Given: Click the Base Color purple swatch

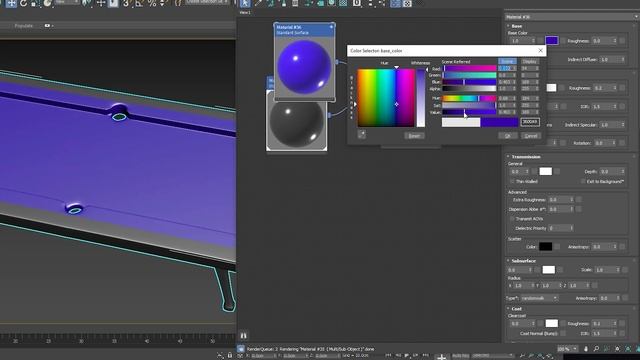Looking at the screenshot, I should click(x=551, y=41).
